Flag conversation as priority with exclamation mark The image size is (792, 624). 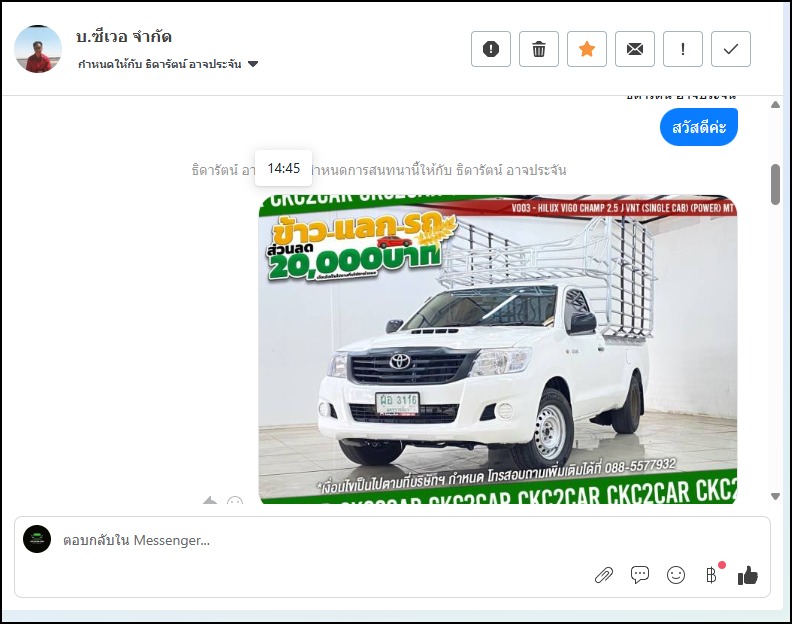coord(682,49)
